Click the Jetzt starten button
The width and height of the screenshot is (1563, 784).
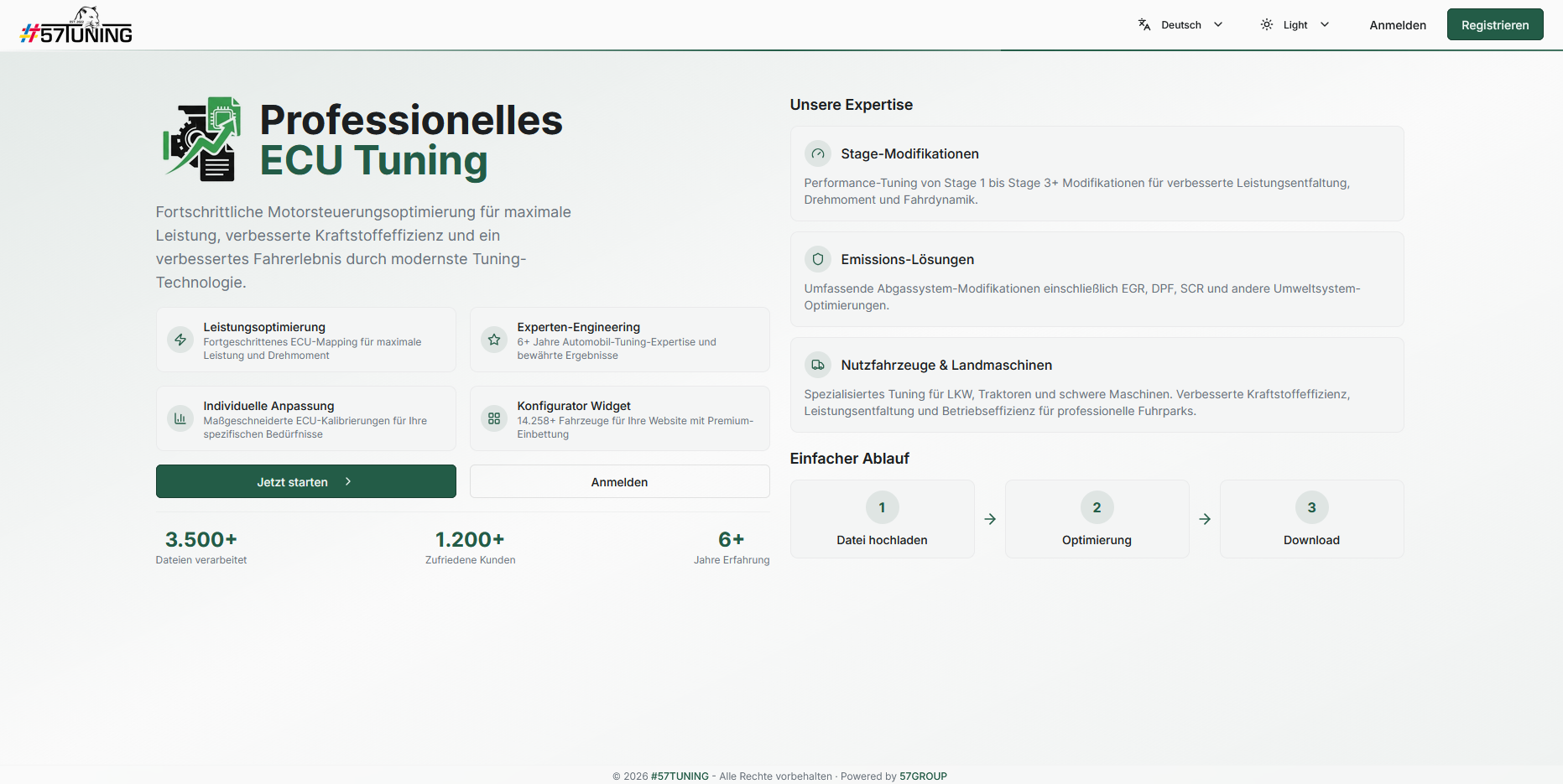click(305, 482)
